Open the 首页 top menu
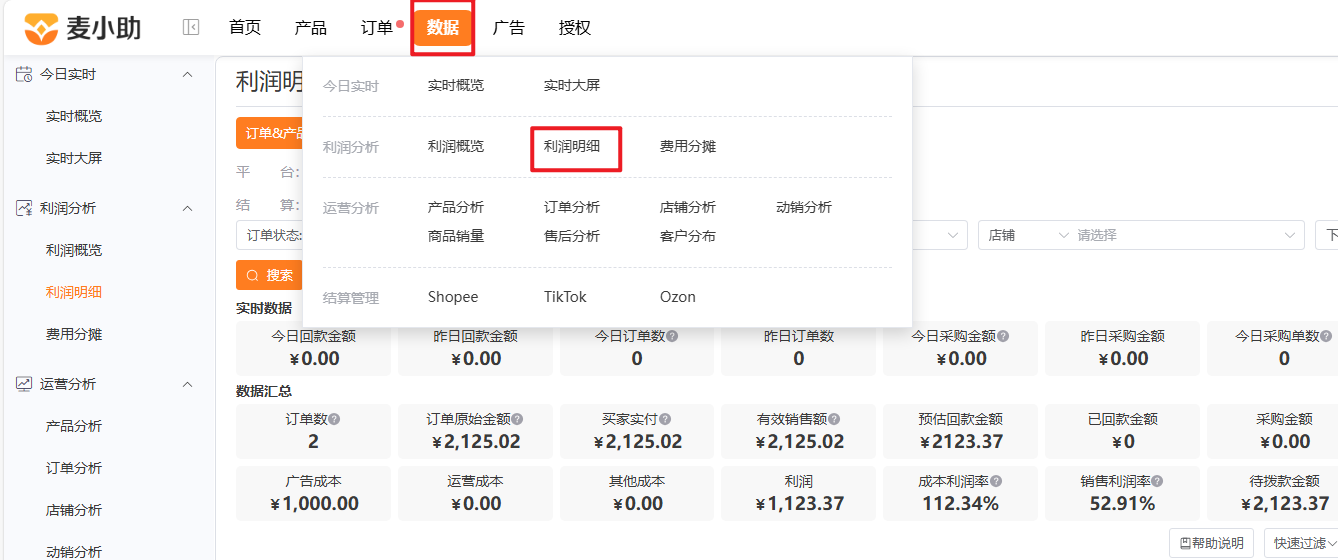The image size is (1338, 560). 245,28
